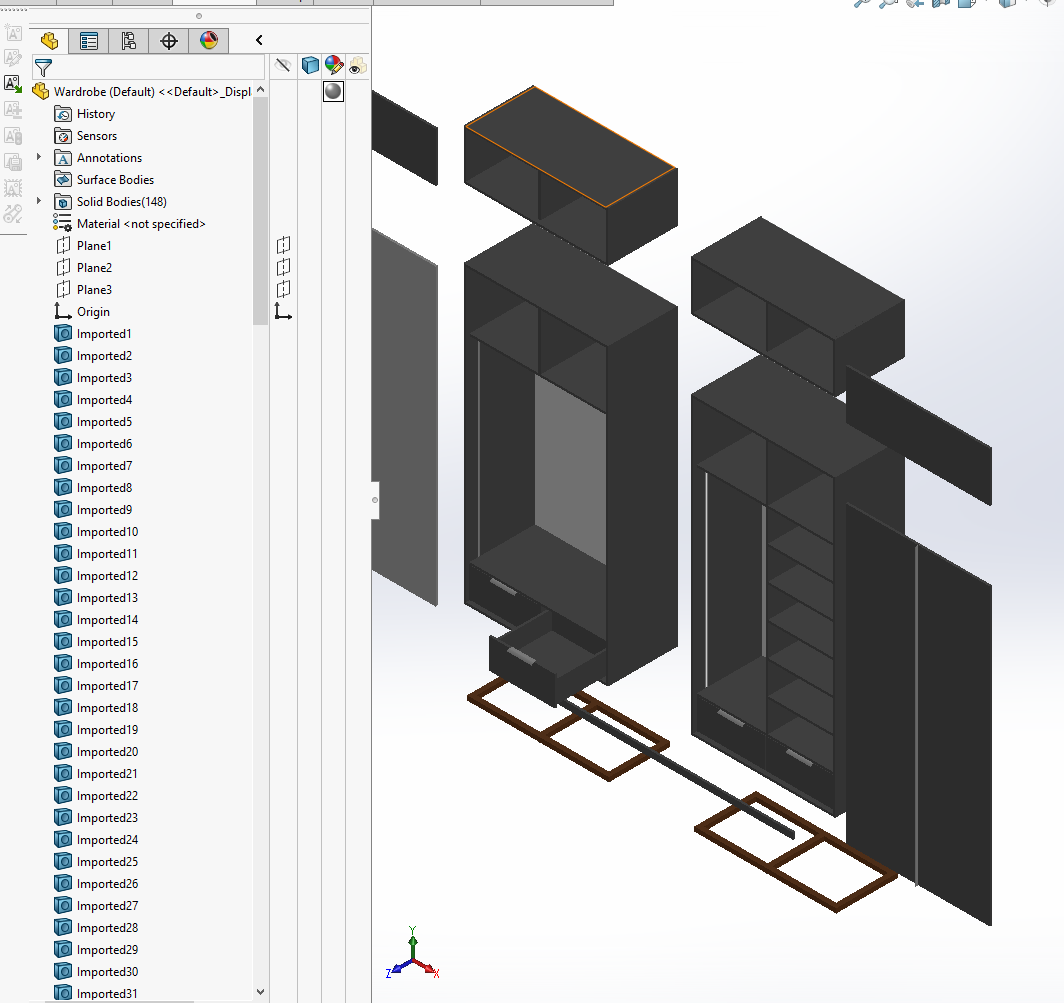Open the DimXpertManager crosshair tab

(169, 41)
